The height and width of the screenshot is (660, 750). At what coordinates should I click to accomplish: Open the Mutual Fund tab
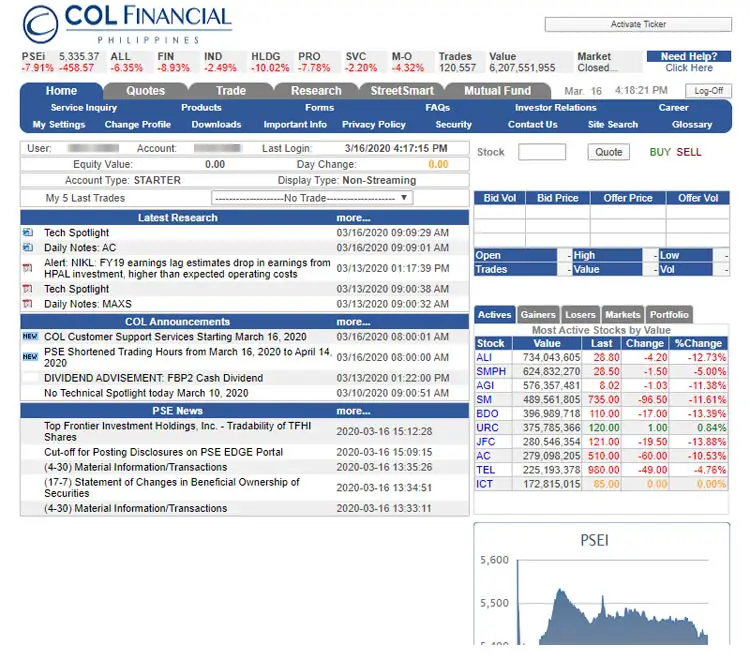[x=497, y=90]
